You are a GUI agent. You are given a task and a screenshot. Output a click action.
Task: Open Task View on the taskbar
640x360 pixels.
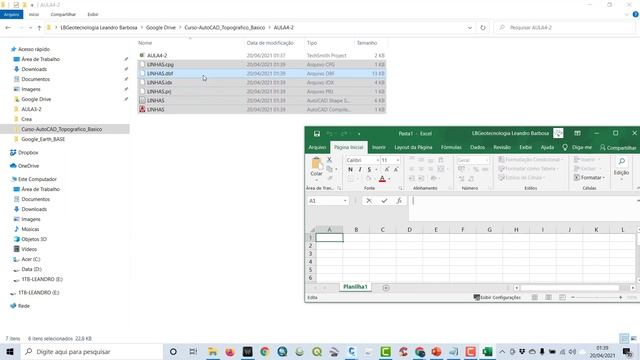[x=193, y=351]
